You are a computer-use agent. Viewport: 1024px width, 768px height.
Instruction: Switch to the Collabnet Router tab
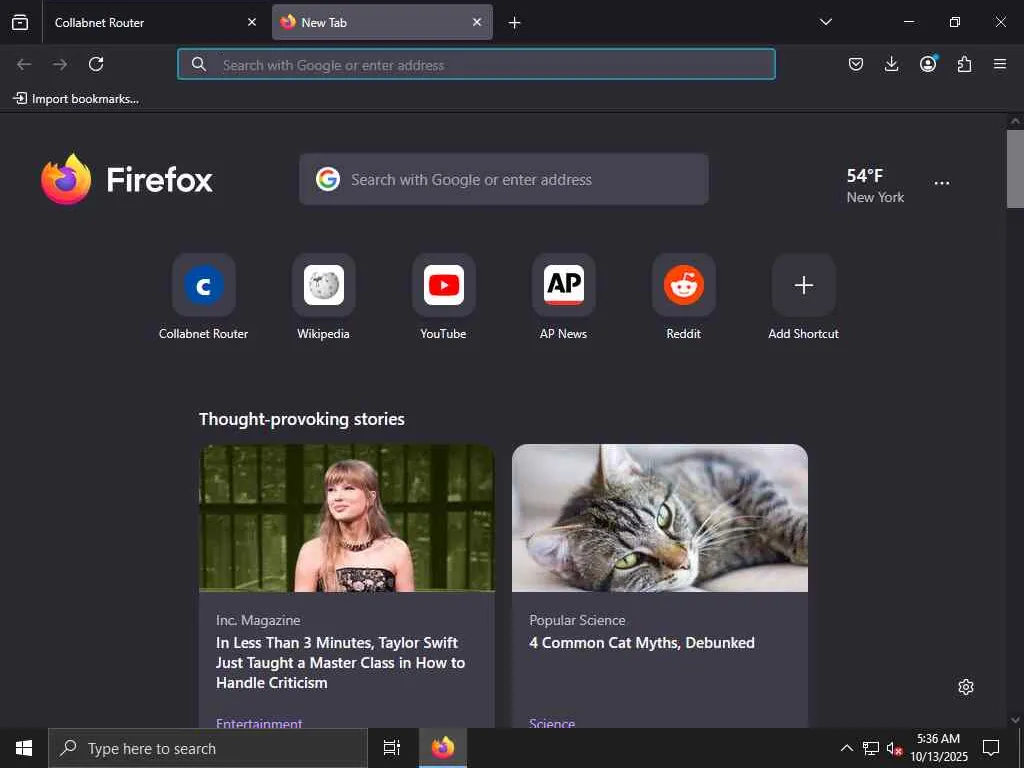coord(154,22)
